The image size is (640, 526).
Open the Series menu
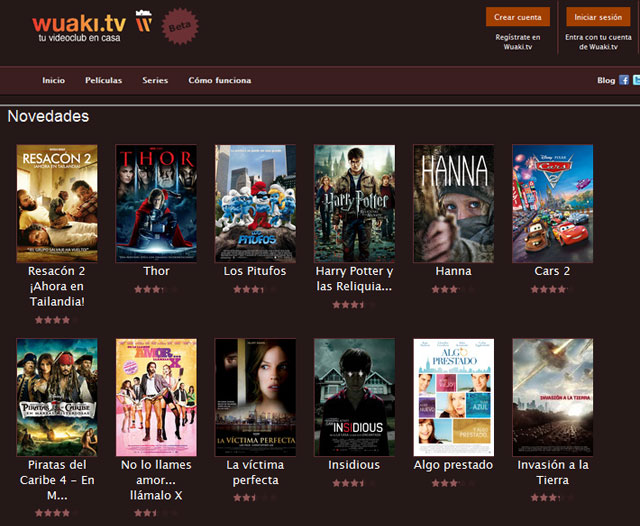(155, 80)
